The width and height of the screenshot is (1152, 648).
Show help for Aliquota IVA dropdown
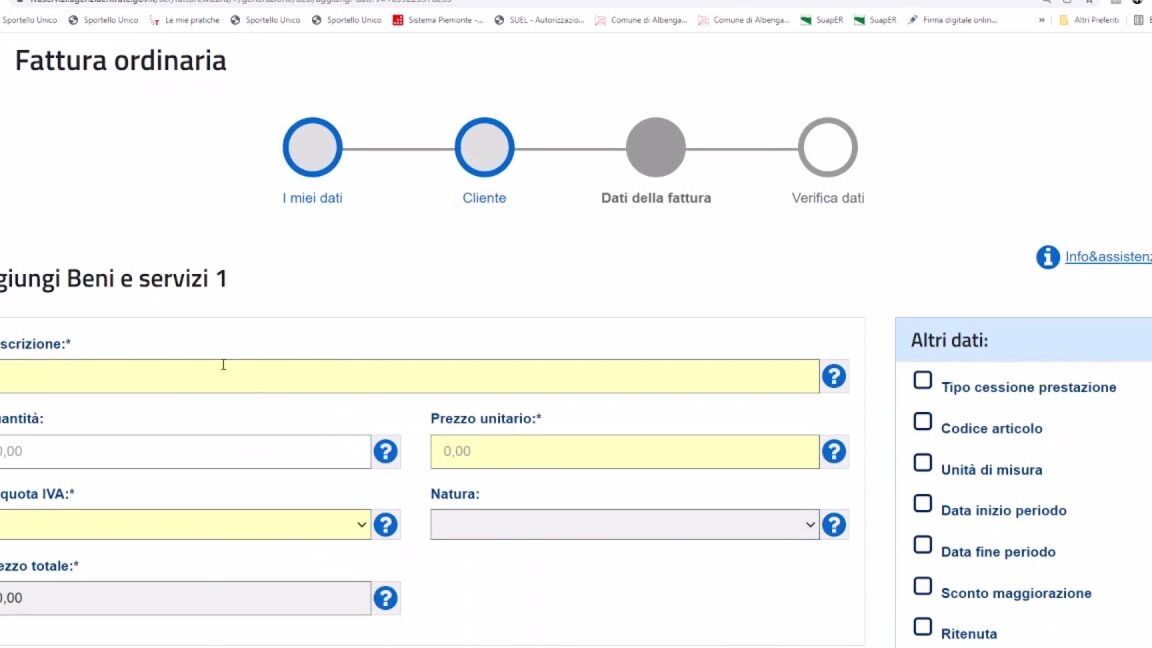click(x=386, y=525)
